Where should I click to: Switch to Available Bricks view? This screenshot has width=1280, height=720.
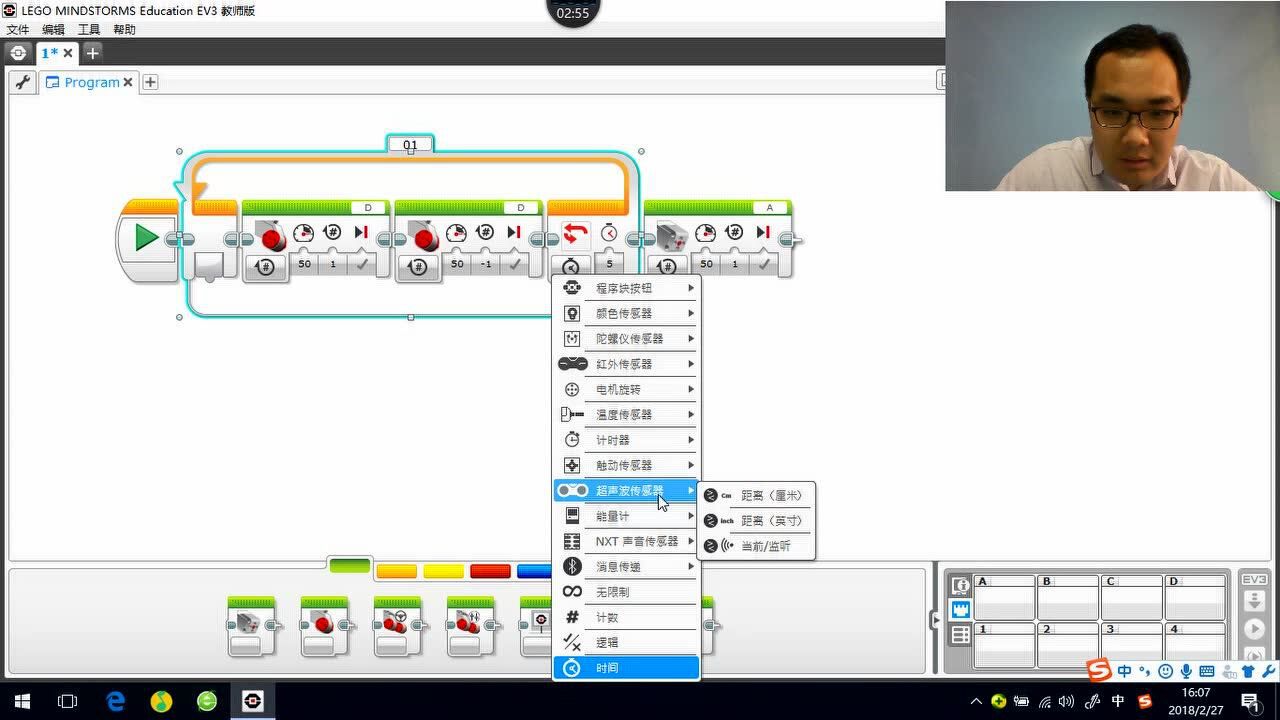point(963,632)
